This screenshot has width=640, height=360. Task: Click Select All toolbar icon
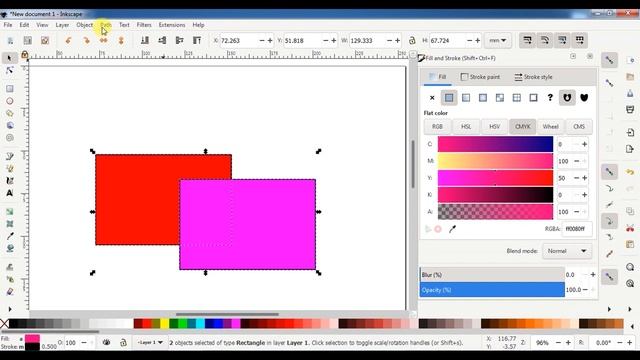click(x=10, y=40)
